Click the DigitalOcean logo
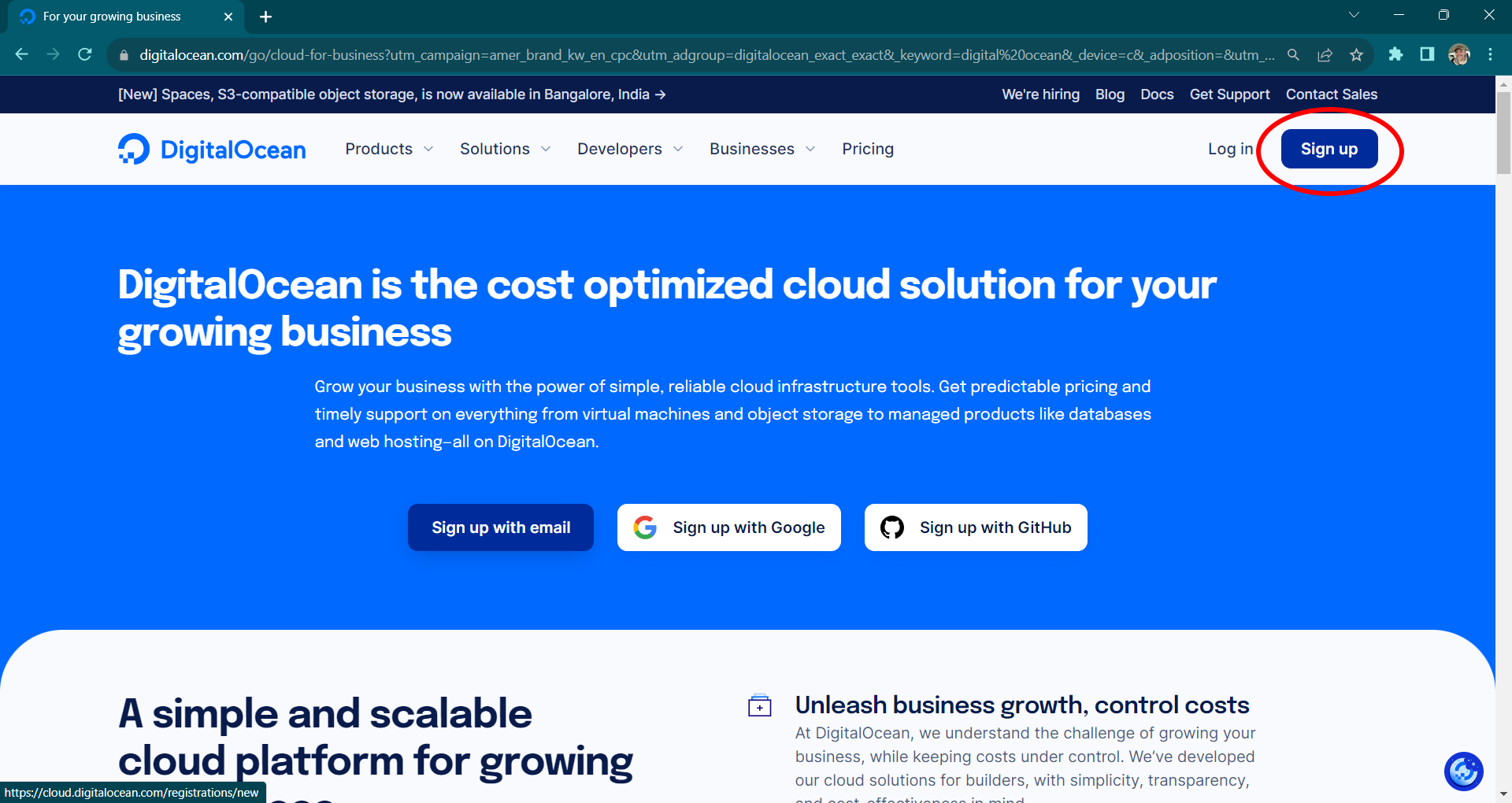This screenshot has height=803, width=1512. point(212,150)
